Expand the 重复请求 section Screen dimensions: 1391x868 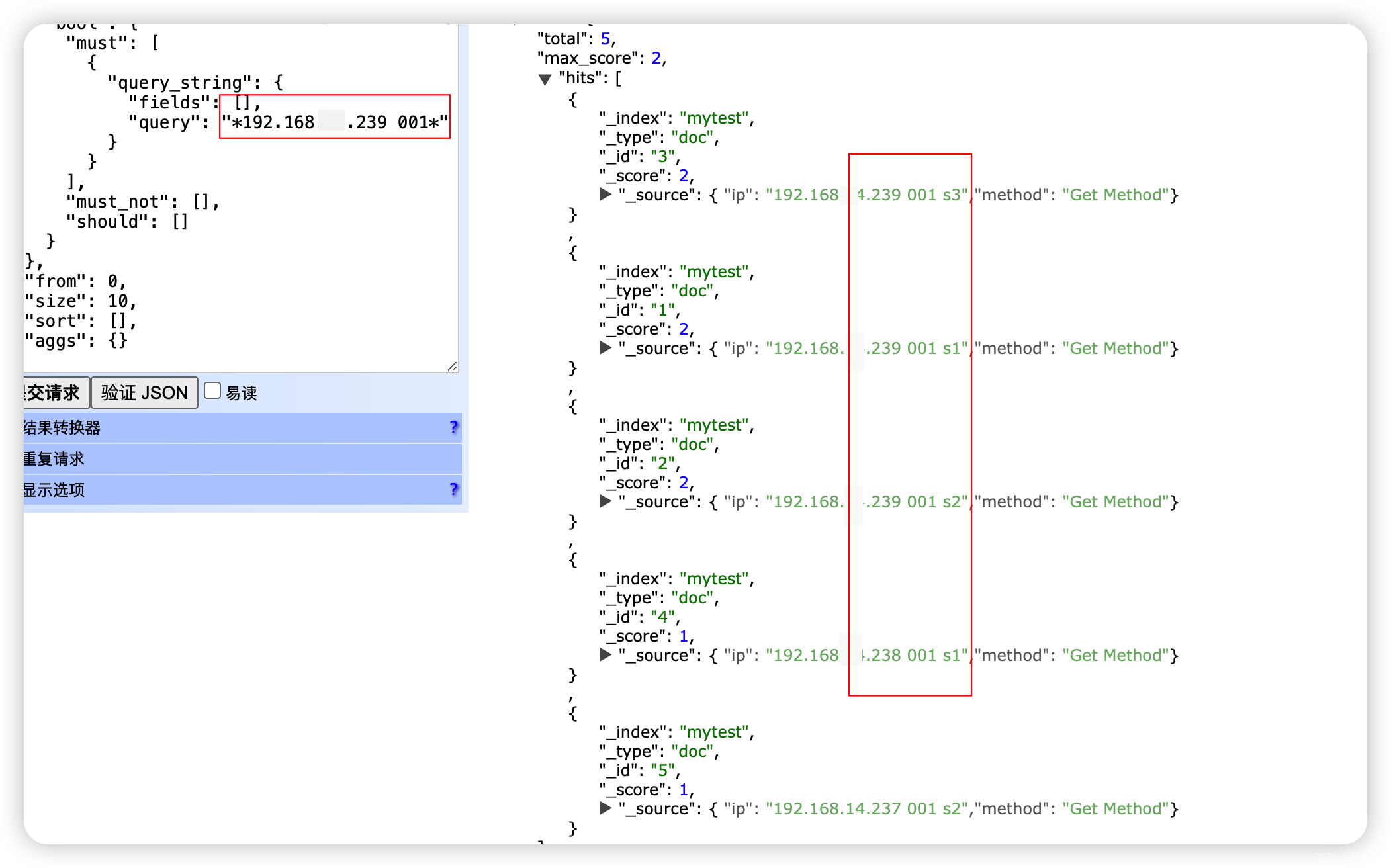[x=54, y=459]
